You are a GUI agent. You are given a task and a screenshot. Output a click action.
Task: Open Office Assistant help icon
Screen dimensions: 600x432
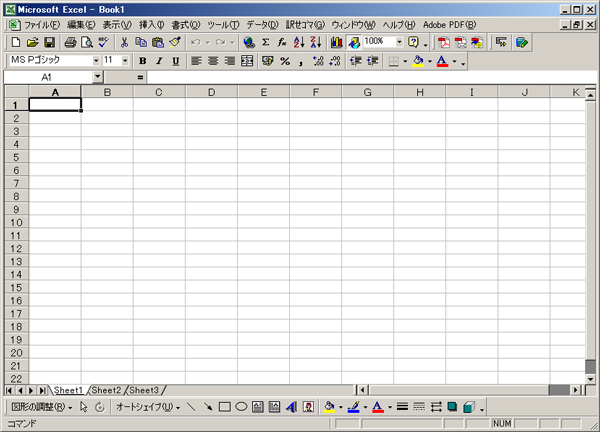(413, 42)
